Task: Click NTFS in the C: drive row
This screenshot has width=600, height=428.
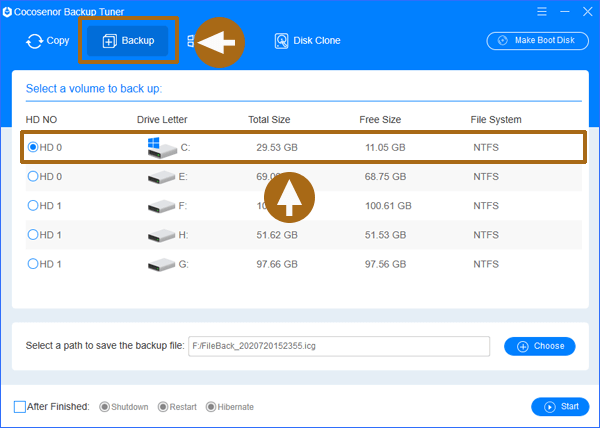Action: click(x=486, y=147)
